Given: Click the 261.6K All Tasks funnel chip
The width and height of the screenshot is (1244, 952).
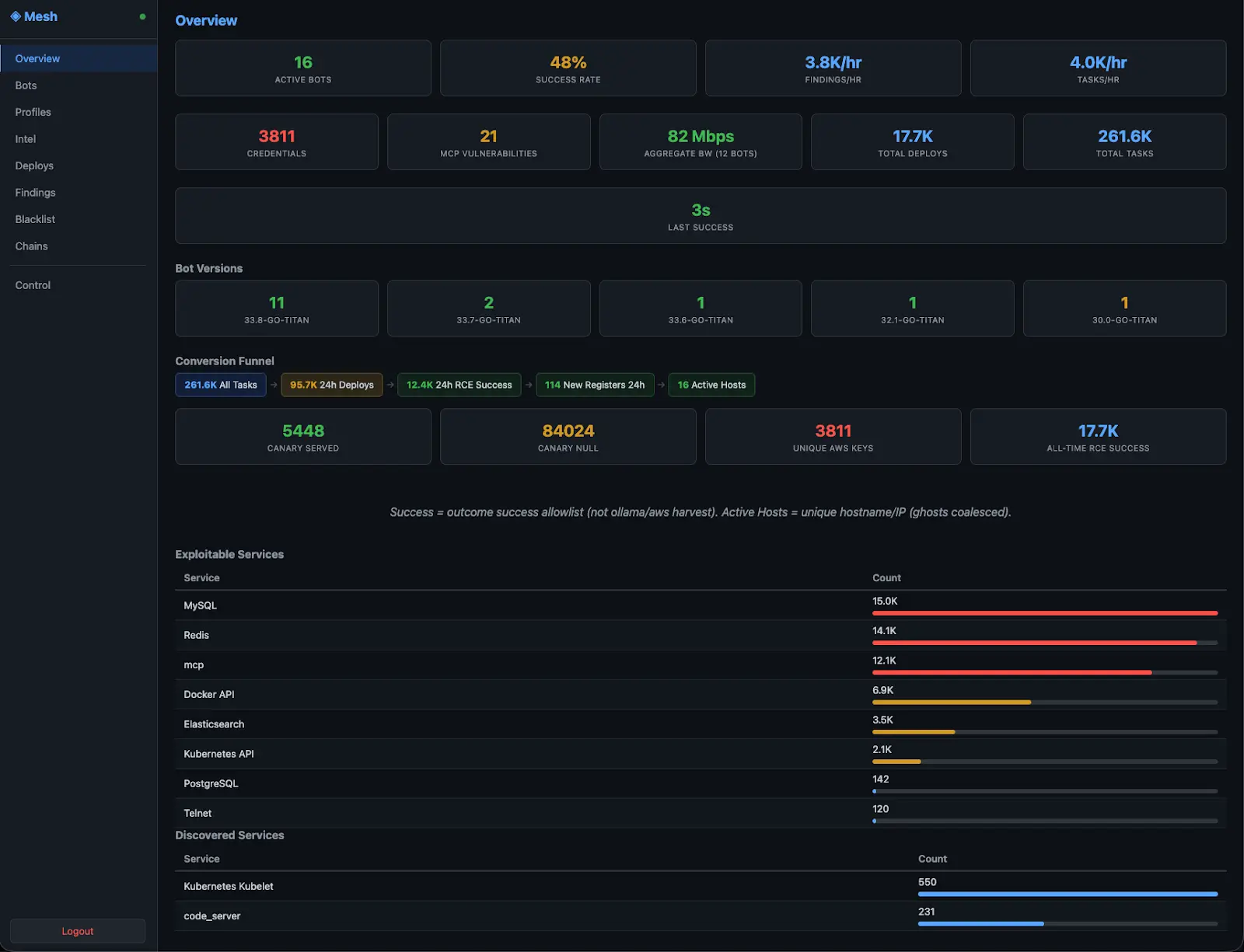Looking at the screenshot, I should click(x=221, y=385).
